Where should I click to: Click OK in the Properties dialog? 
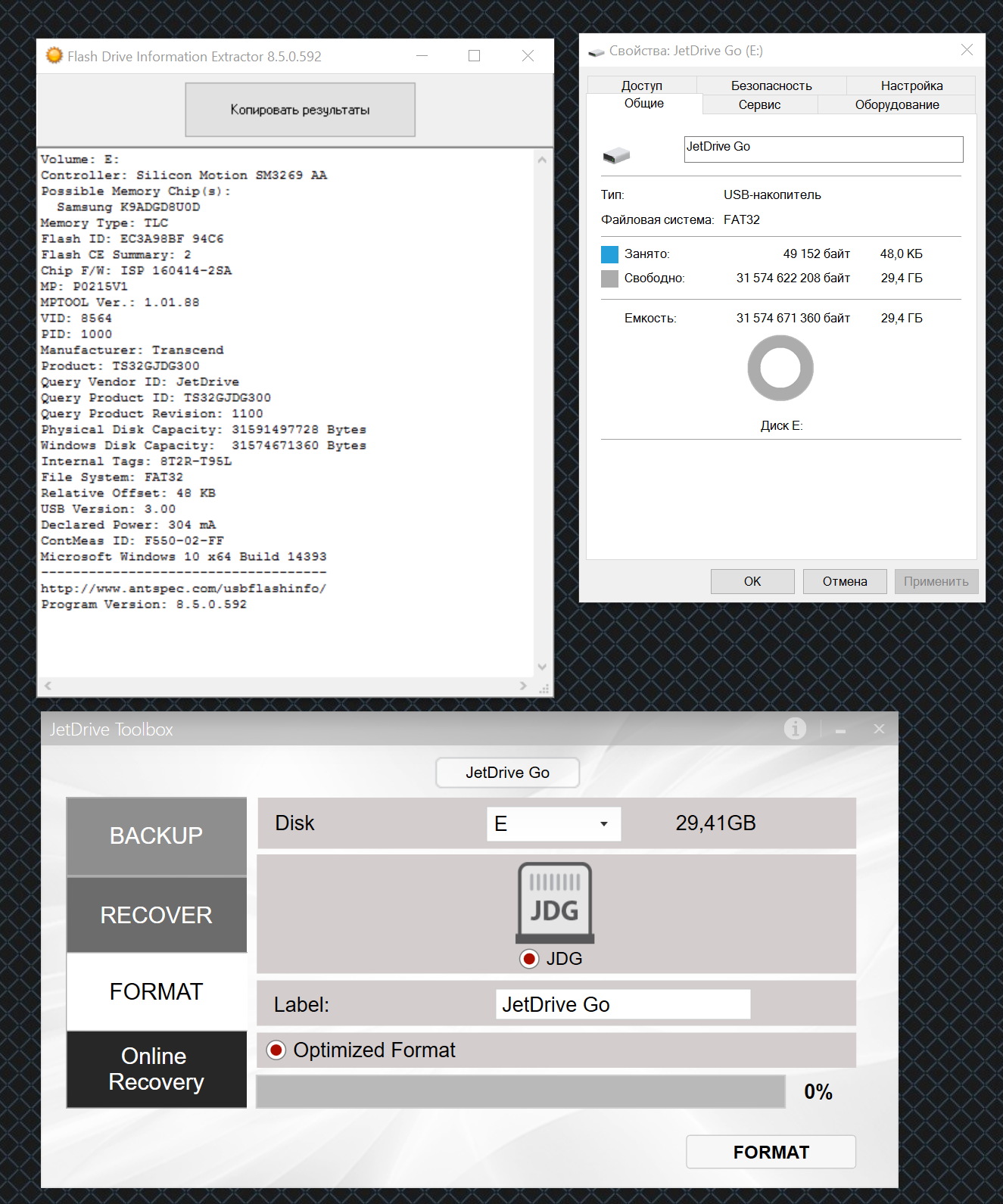coord(752,581)
